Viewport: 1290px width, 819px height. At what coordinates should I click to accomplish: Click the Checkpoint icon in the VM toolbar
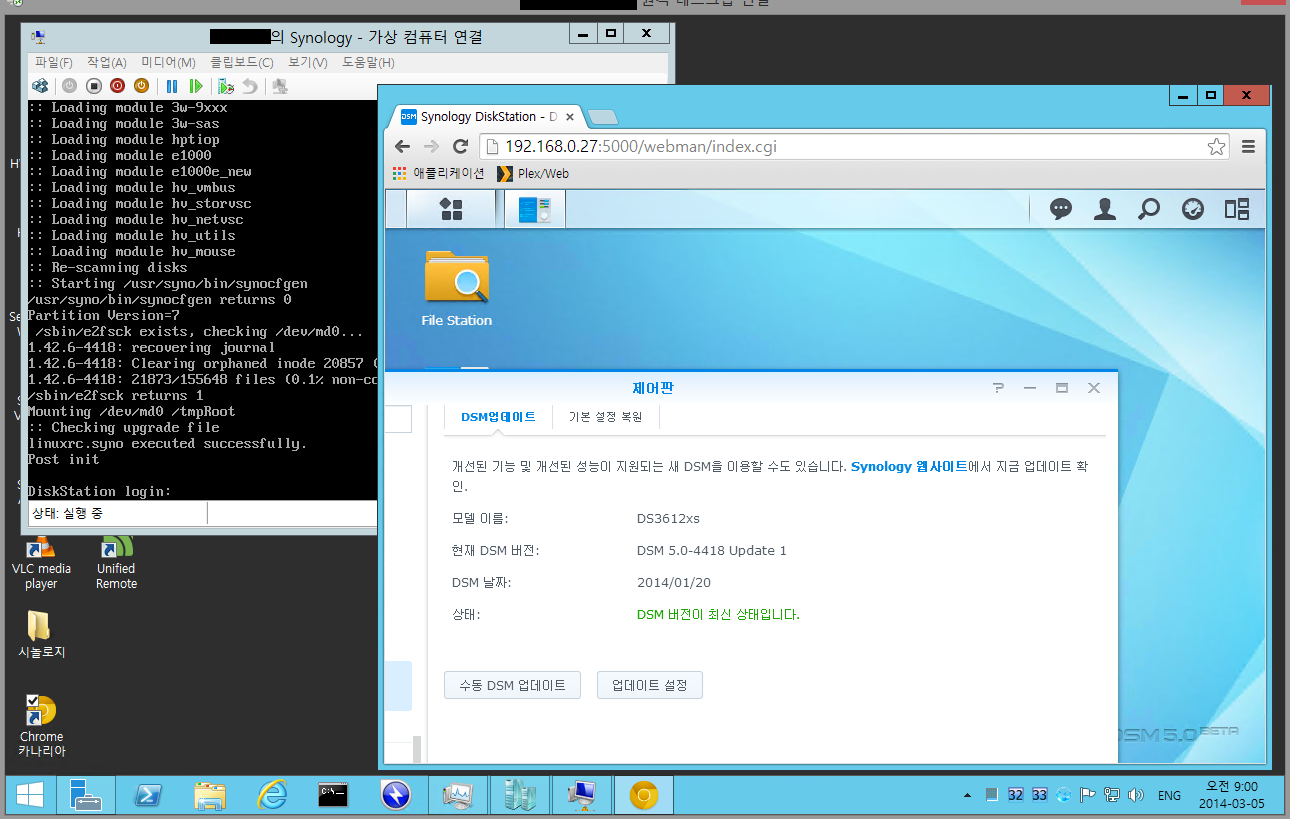[226, 86]
